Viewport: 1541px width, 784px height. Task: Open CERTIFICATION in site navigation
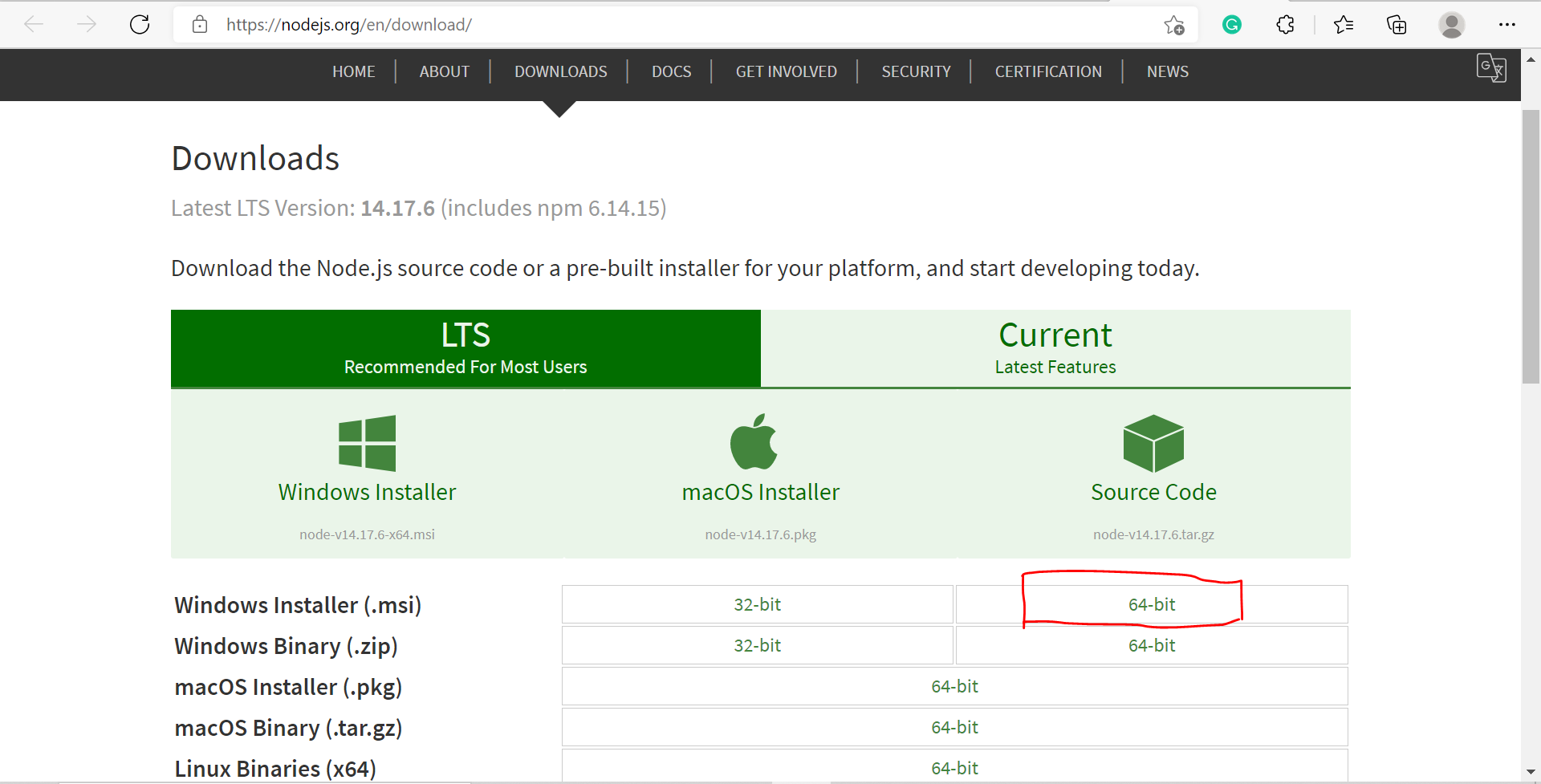point(1048,71)
